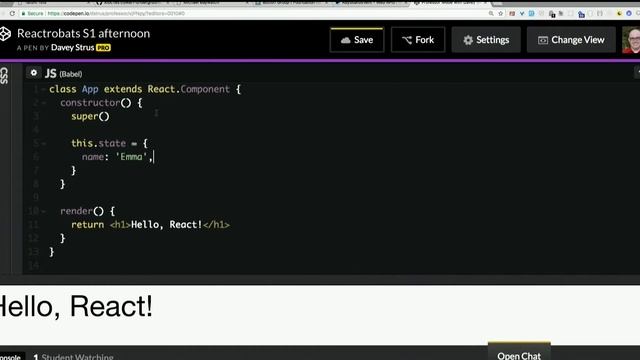
Task: Switch to the CSS editor panel
Action: [4, 76]
